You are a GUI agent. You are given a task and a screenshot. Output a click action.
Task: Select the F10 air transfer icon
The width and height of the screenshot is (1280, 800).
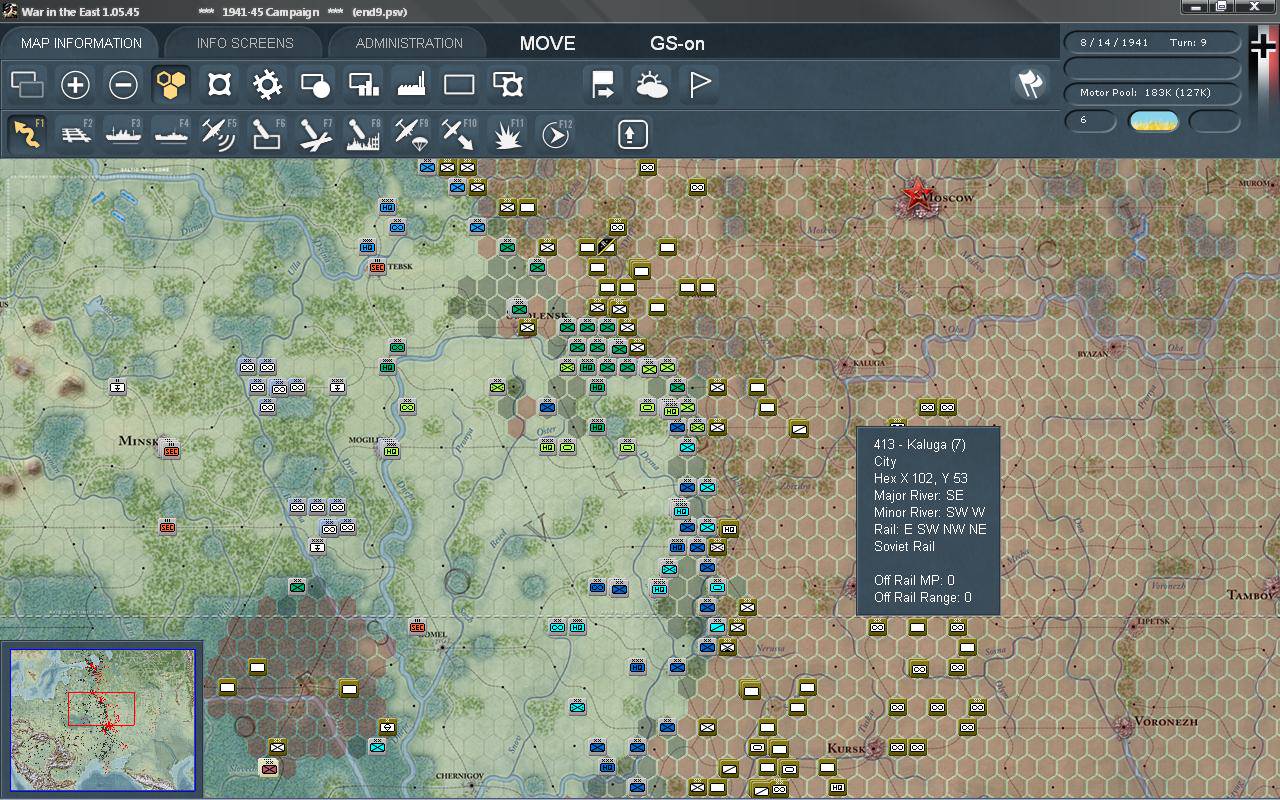point(459,134)
